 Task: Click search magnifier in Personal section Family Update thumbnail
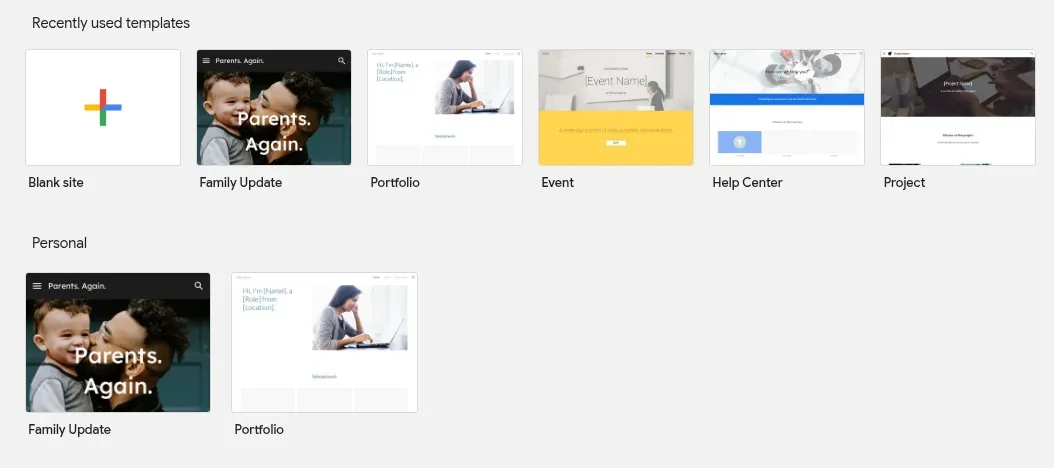198,286
